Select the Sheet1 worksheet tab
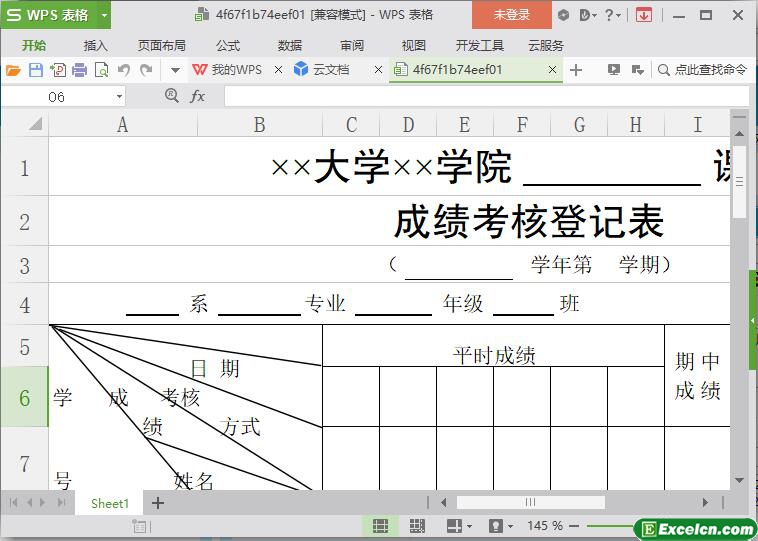The image size is (758, 541). point(110,503)
